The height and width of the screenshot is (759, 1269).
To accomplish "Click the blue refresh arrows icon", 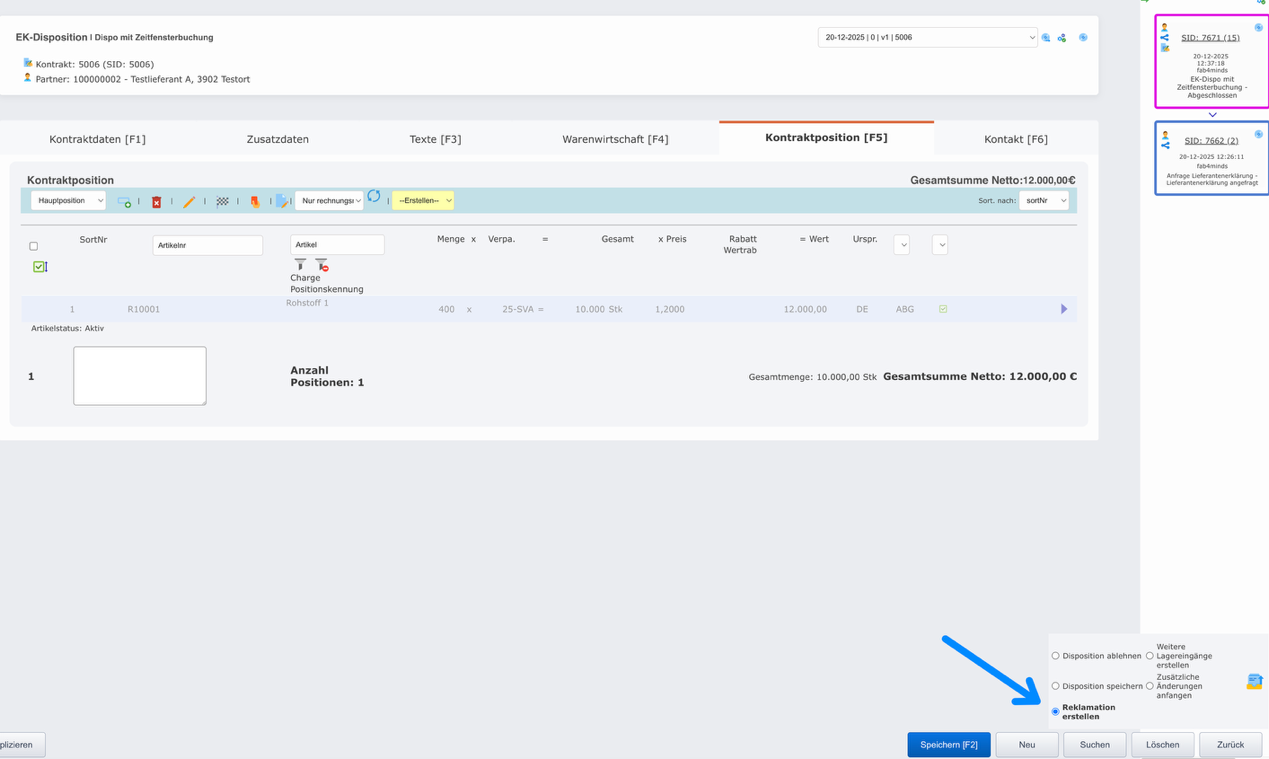I will tap(373, 196).
